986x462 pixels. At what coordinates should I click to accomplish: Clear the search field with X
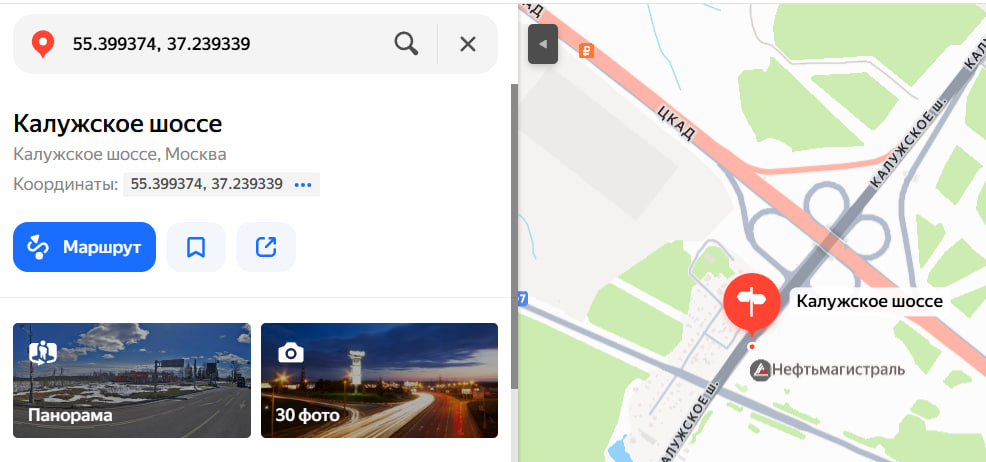tap(468, 44)
